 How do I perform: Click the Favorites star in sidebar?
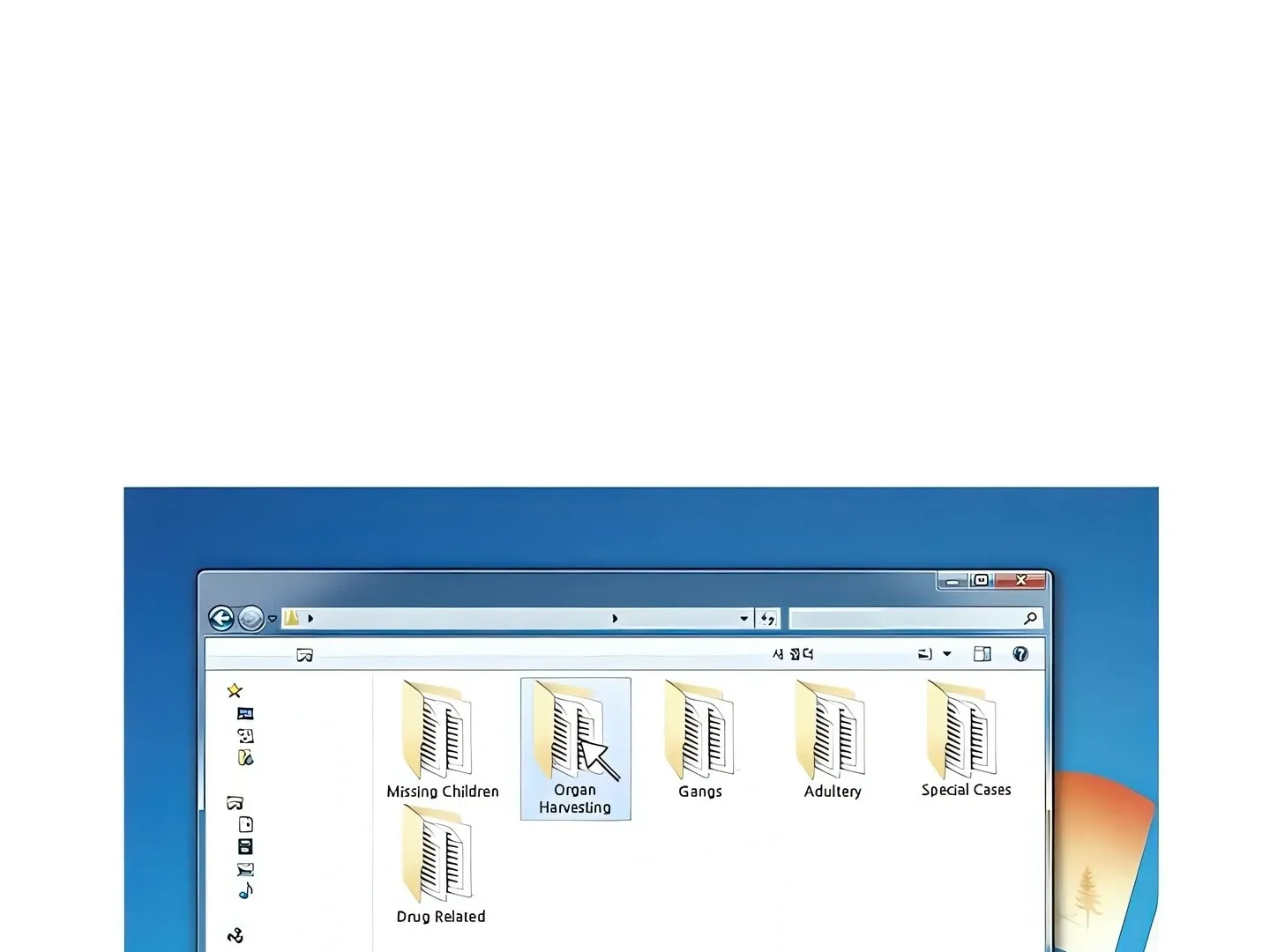click(x=235, y=690)
